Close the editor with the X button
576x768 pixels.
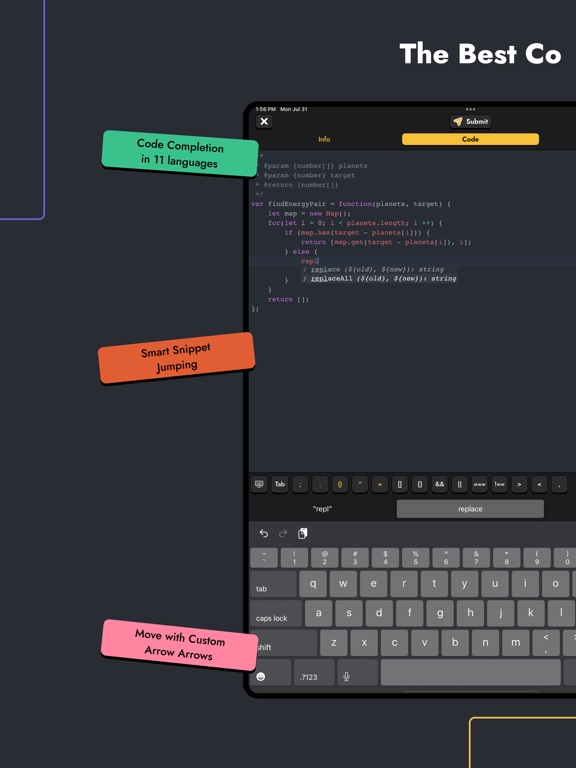[264, 121]
